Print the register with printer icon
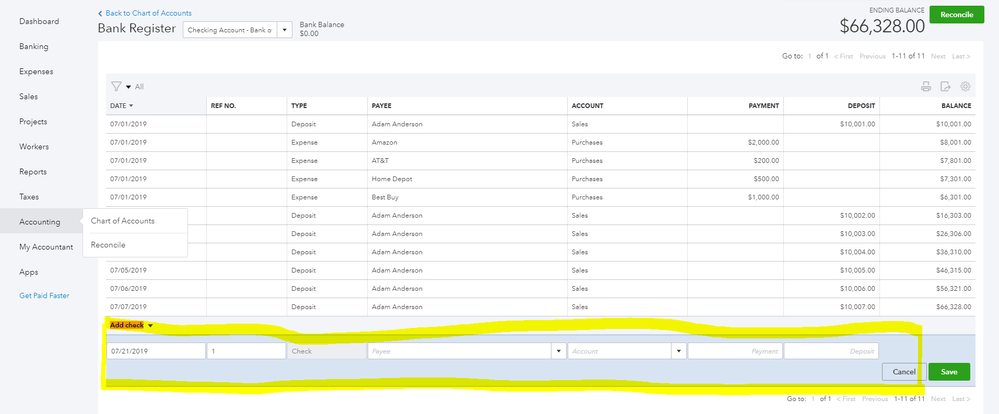 926,87
